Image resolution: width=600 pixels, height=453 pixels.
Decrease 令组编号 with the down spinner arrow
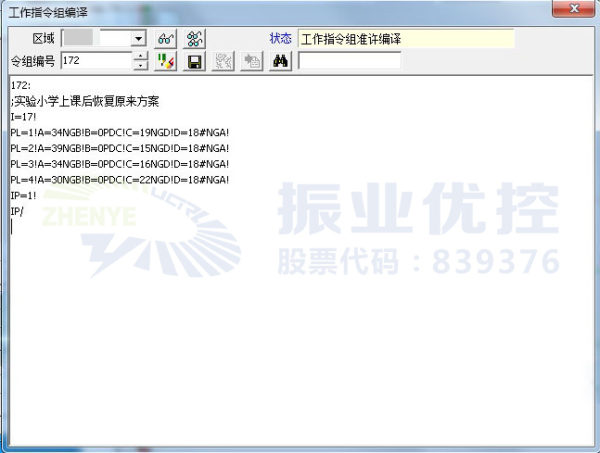(x=140, y=66)
